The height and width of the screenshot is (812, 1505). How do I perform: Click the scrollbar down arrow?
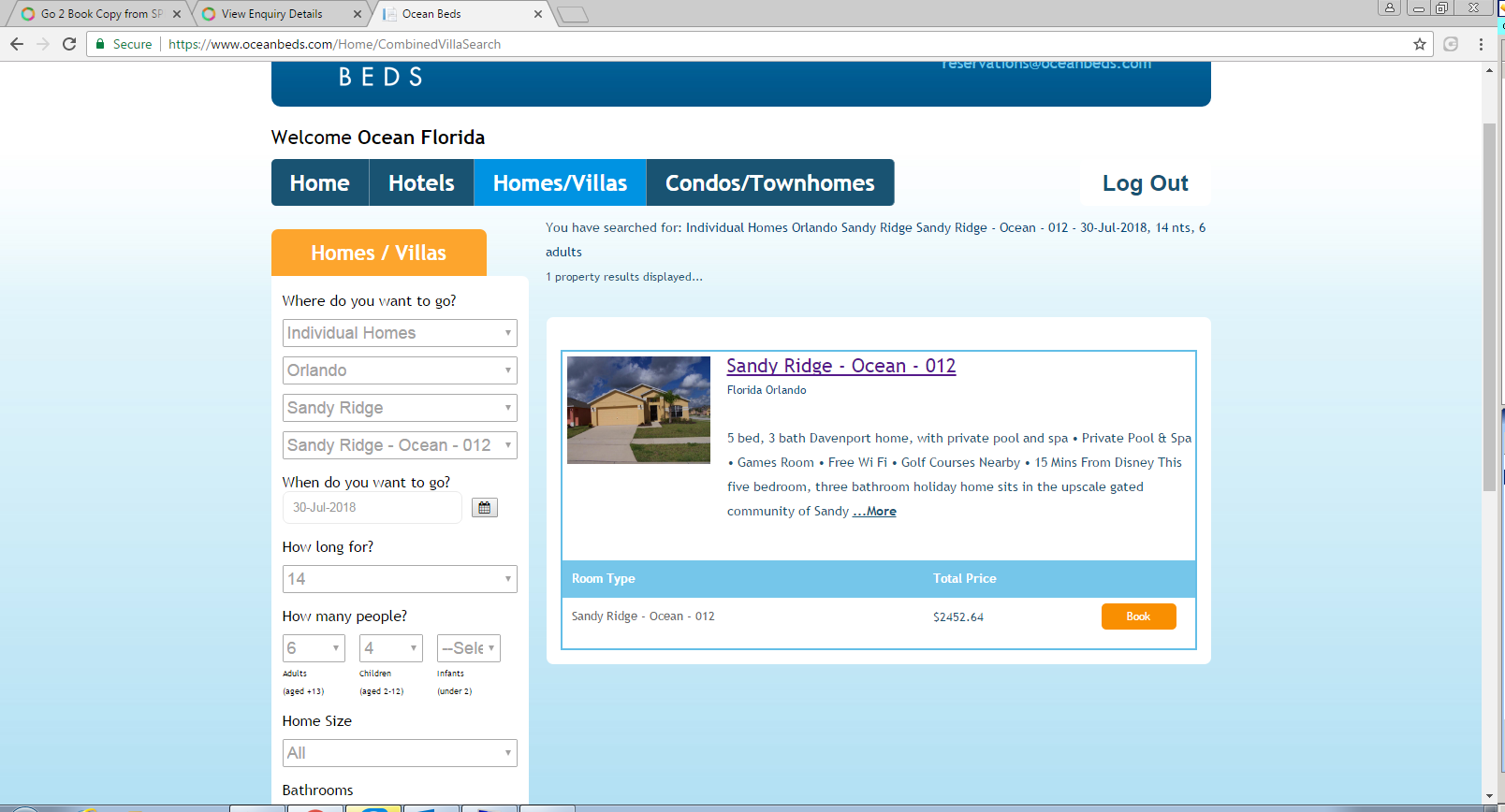(x=1489, y=797)
